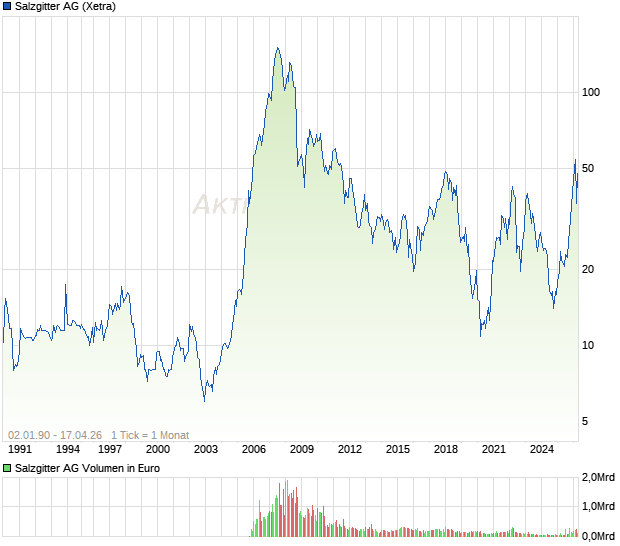The height and width of the screenshot is (546, 620).
Task: Click the 2006 x-axis label
Action: [253, 450]
